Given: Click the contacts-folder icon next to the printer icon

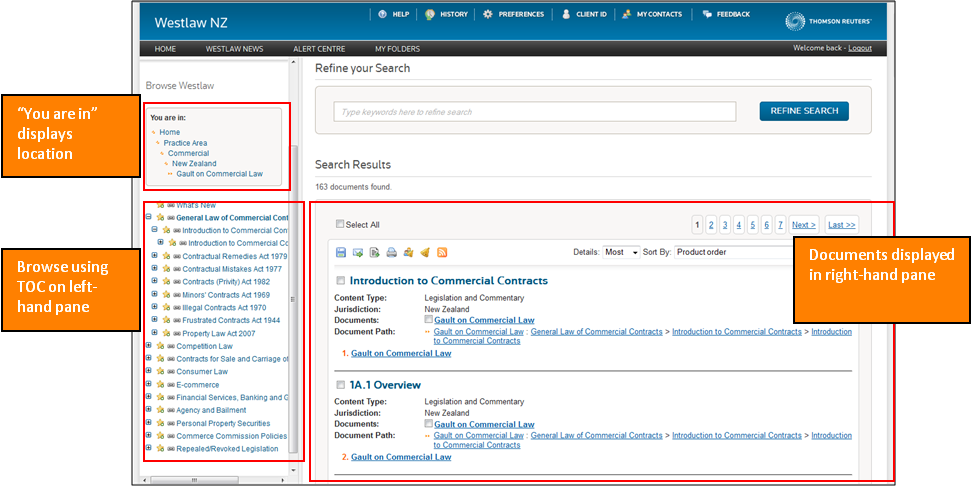Looking at the screenshot, I should click(x=409, y=252).
